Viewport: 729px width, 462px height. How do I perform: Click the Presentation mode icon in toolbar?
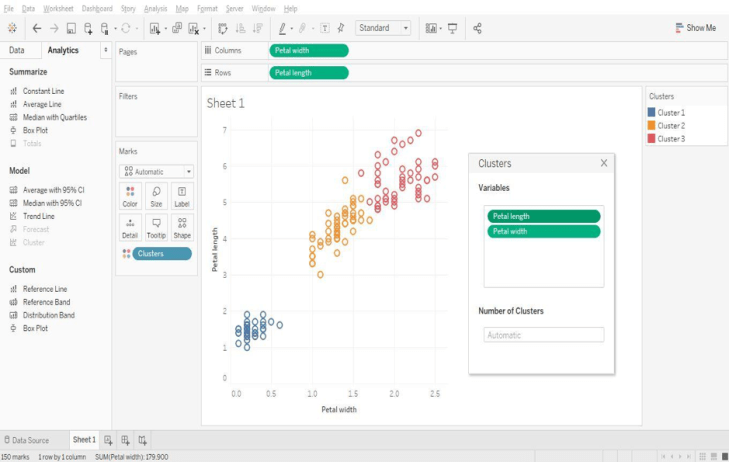[452, 28]
